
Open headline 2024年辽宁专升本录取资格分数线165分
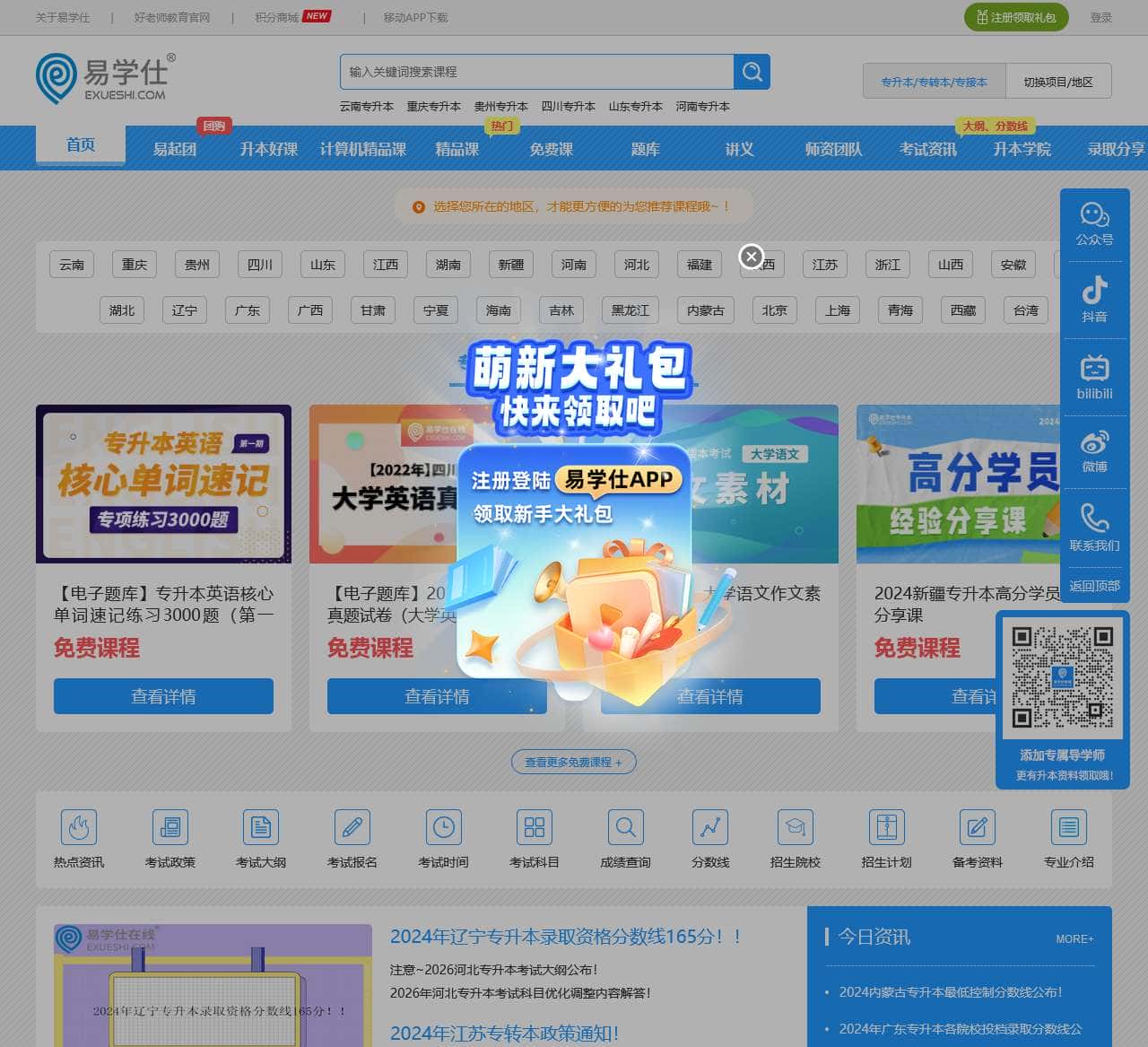[x=566, y=937]
